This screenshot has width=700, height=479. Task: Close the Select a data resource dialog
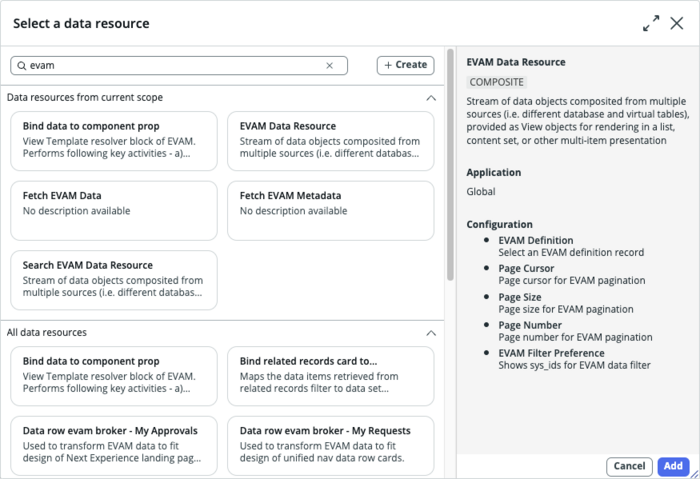tap(677, 23)
